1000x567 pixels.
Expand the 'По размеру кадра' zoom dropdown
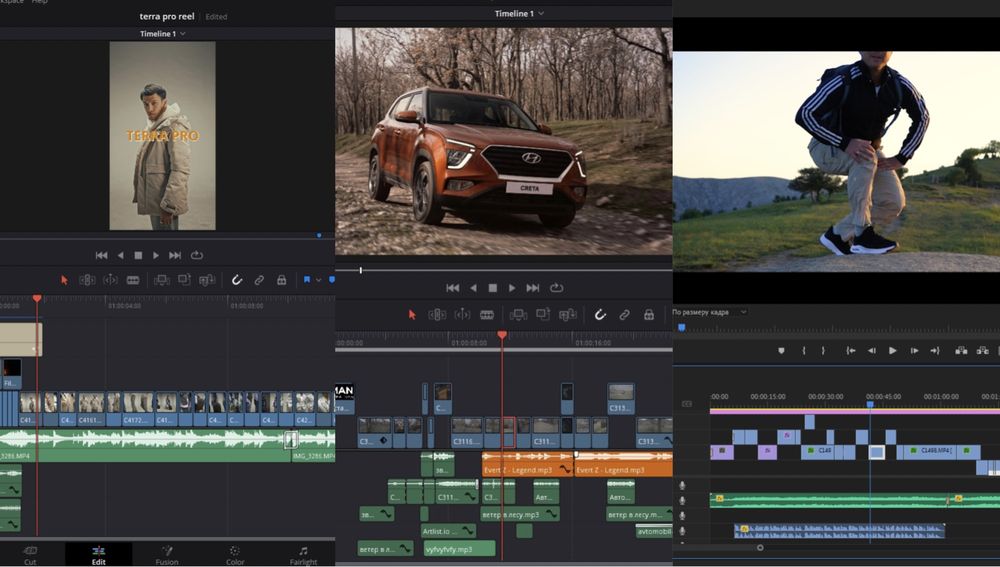pyautogui.click(x=709, y=312)
